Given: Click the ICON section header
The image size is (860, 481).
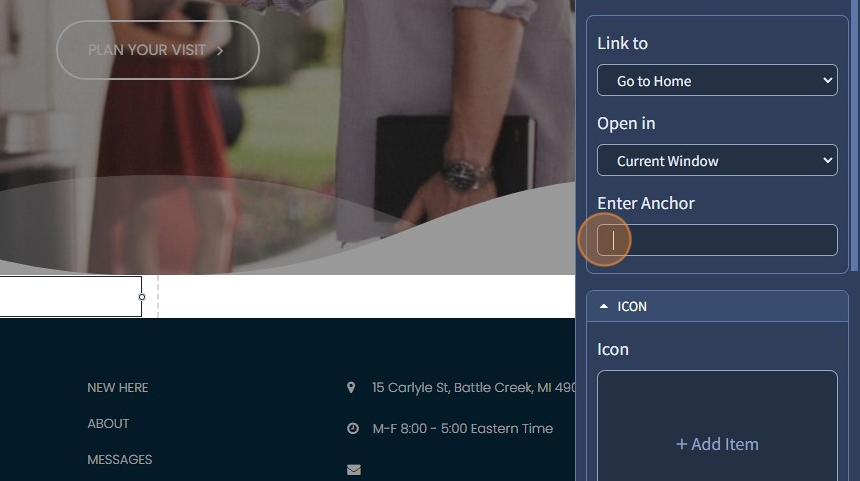Looking at the screenshot, I should tap(717, 306).
